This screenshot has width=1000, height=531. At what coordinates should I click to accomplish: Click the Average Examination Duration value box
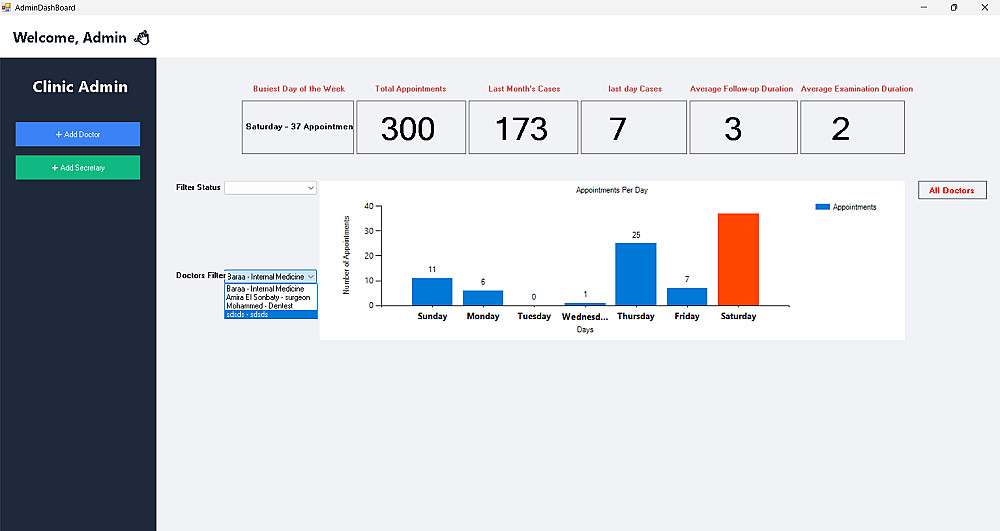(x=853, y=127)
